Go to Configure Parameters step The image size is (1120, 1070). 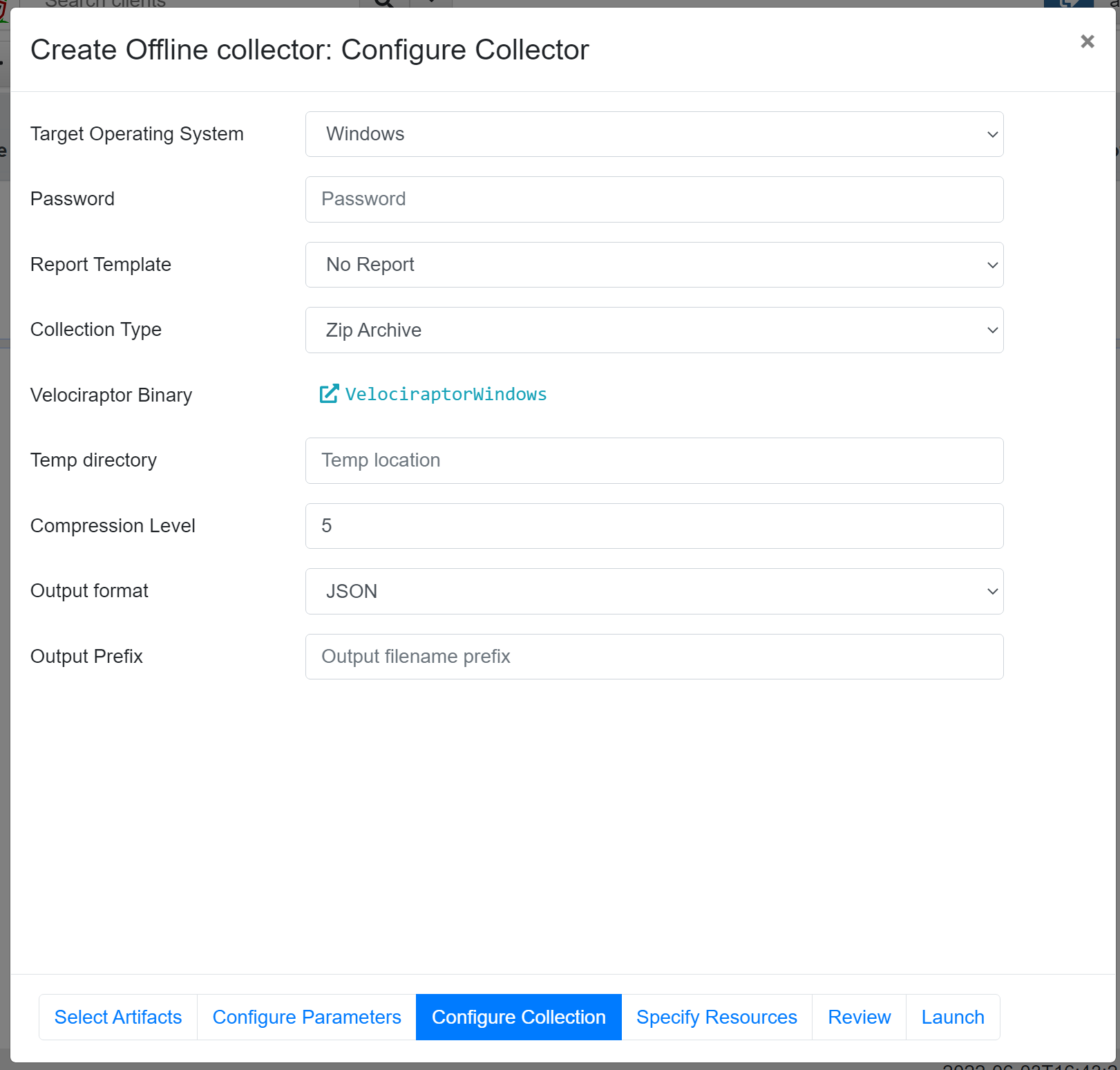tap(307, 1017)
